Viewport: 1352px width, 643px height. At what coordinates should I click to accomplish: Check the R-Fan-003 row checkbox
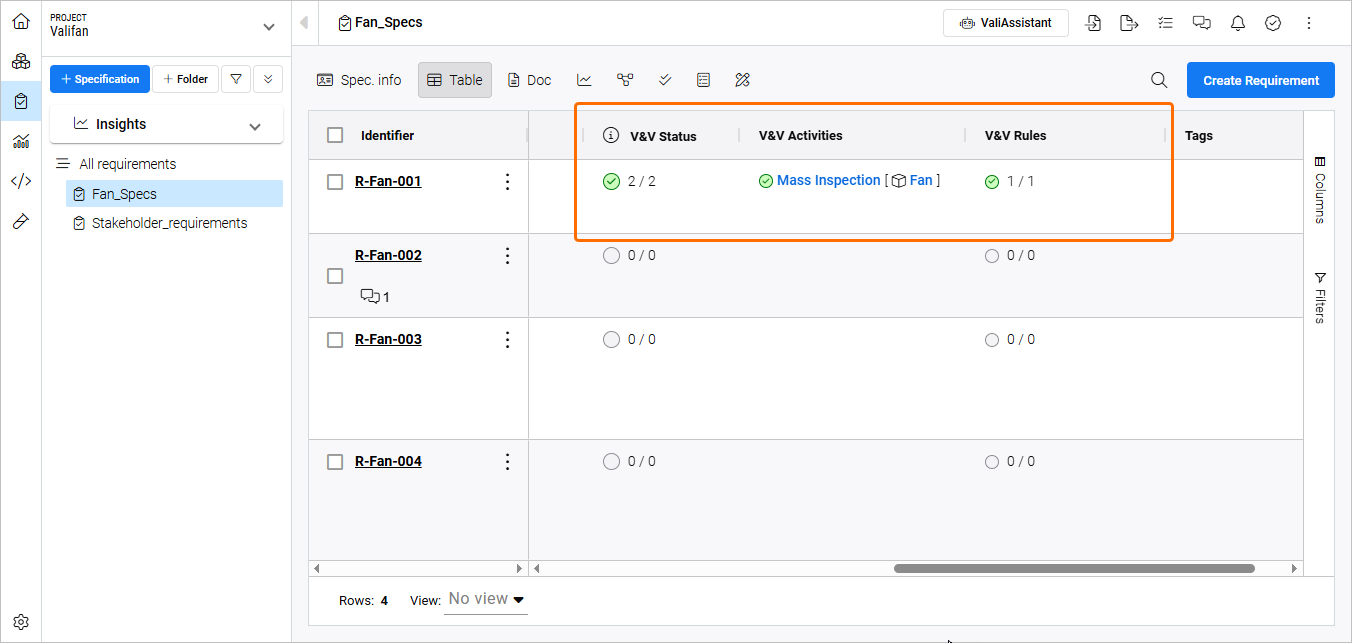(x=335, y=339)
